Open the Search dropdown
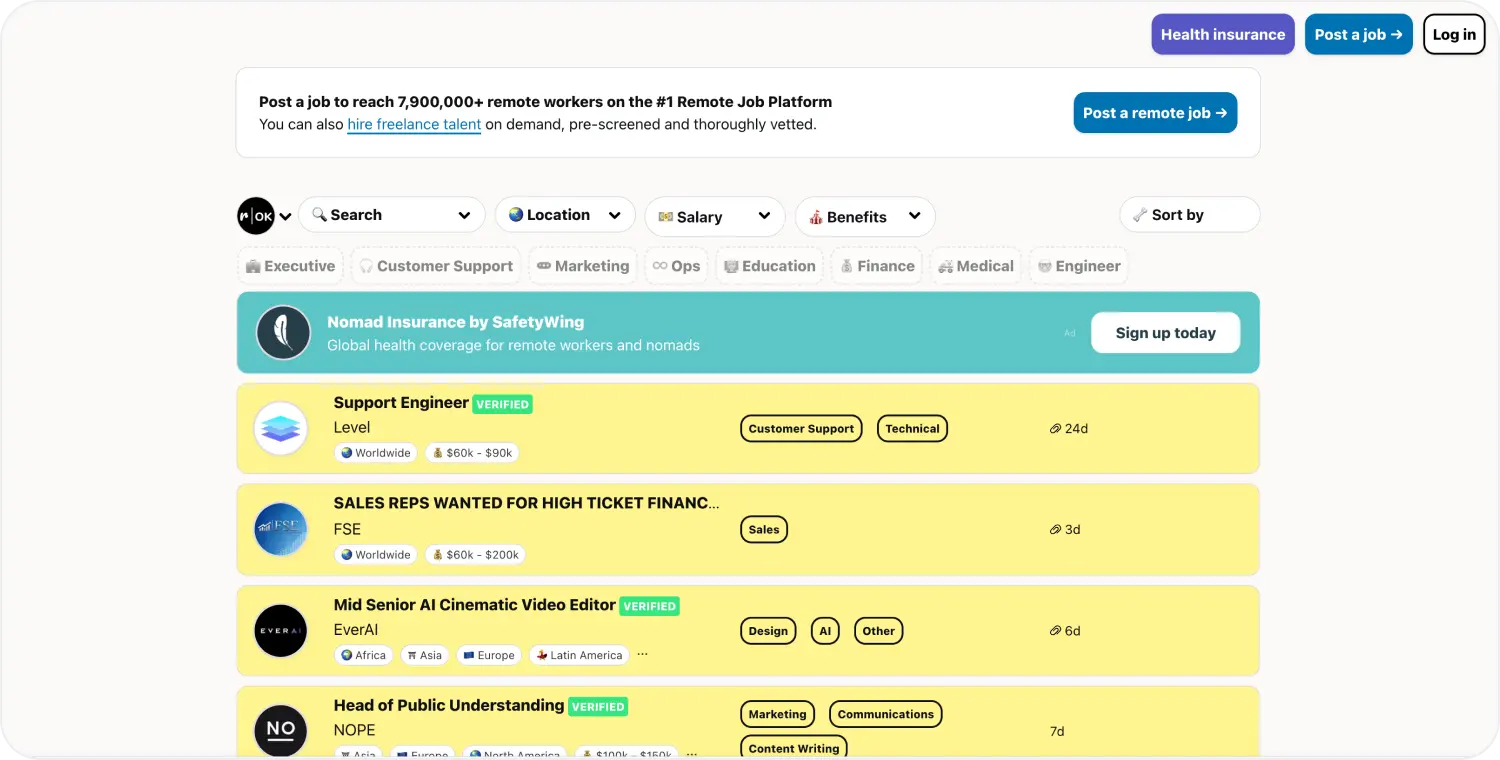The width and height of the screenshot is (1500, 760). pos(392,215)
